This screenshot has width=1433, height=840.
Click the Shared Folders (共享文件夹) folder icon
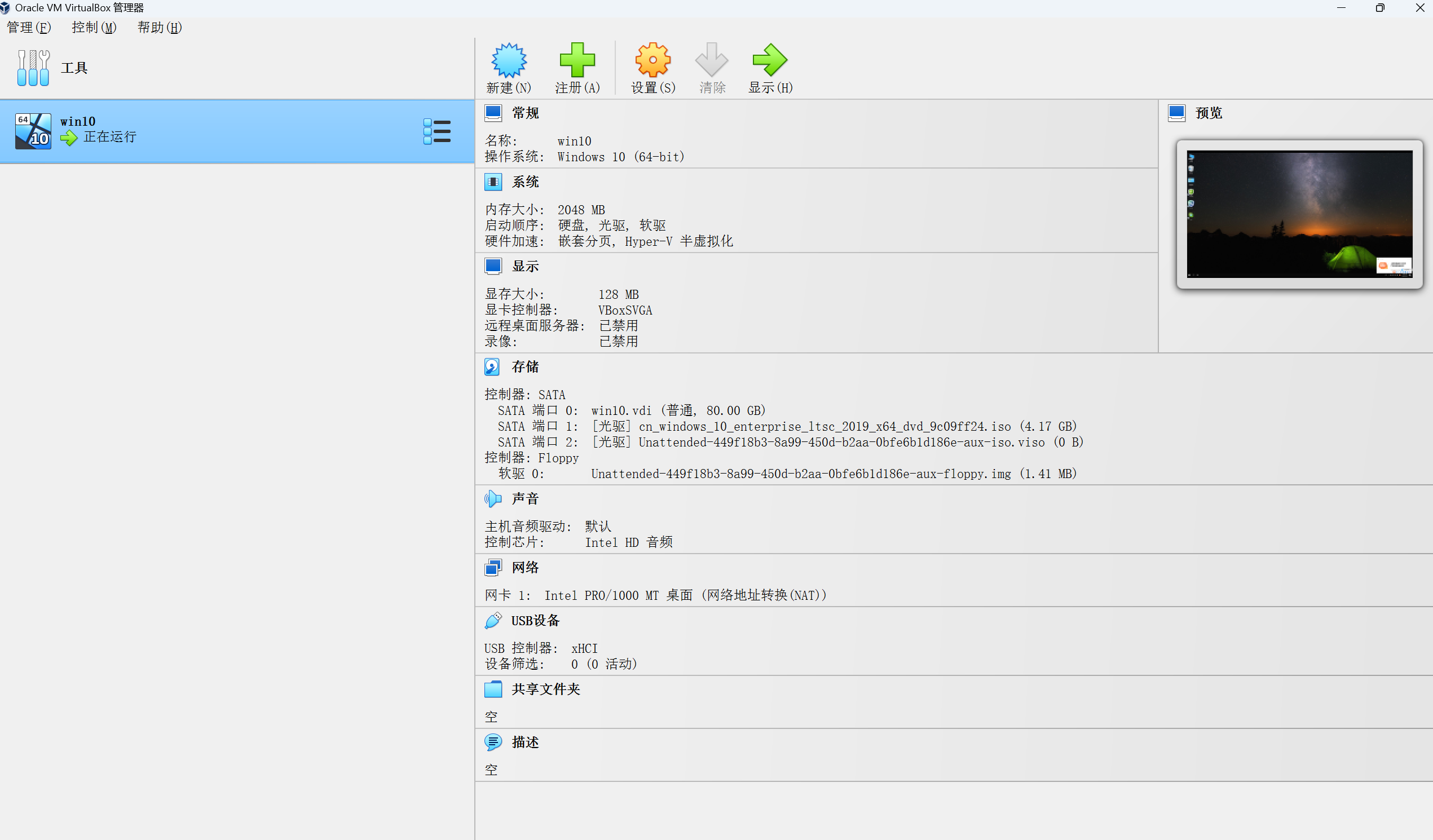(x=493, y=689)
